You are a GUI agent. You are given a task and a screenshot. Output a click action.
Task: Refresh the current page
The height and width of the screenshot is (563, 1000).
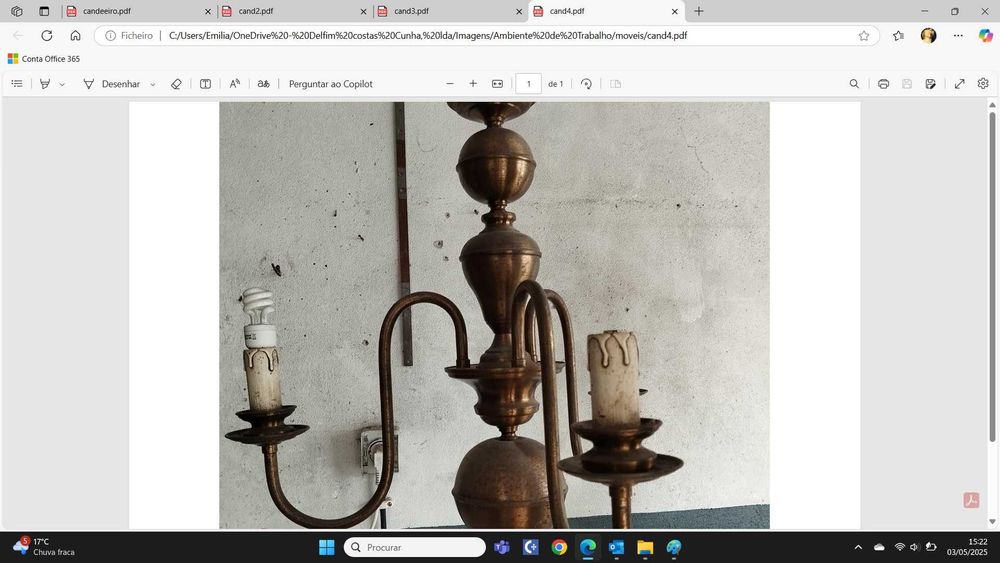pos(47,36)
